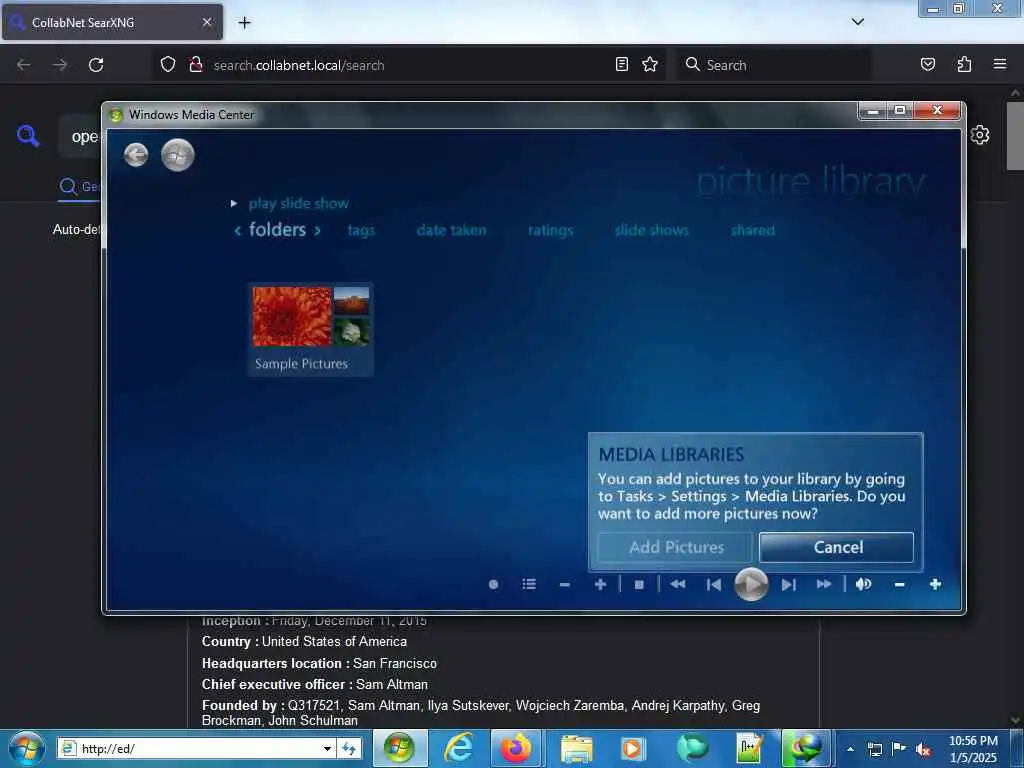Mute the Media Center volume

pos(863,584)
